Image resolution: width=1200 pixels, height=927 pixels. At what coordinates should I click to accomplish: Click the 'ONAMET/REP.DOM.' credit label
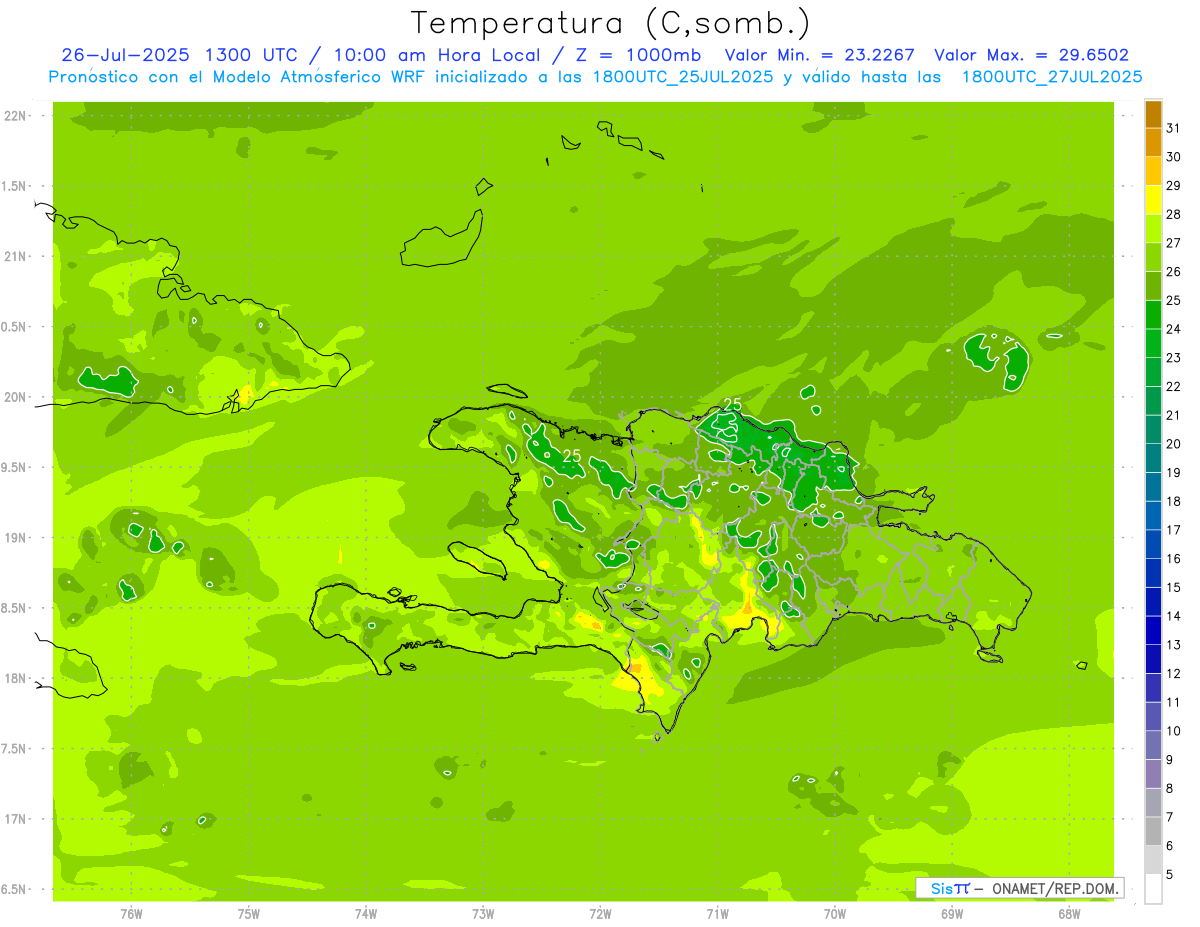click(x=1054, y=888)
